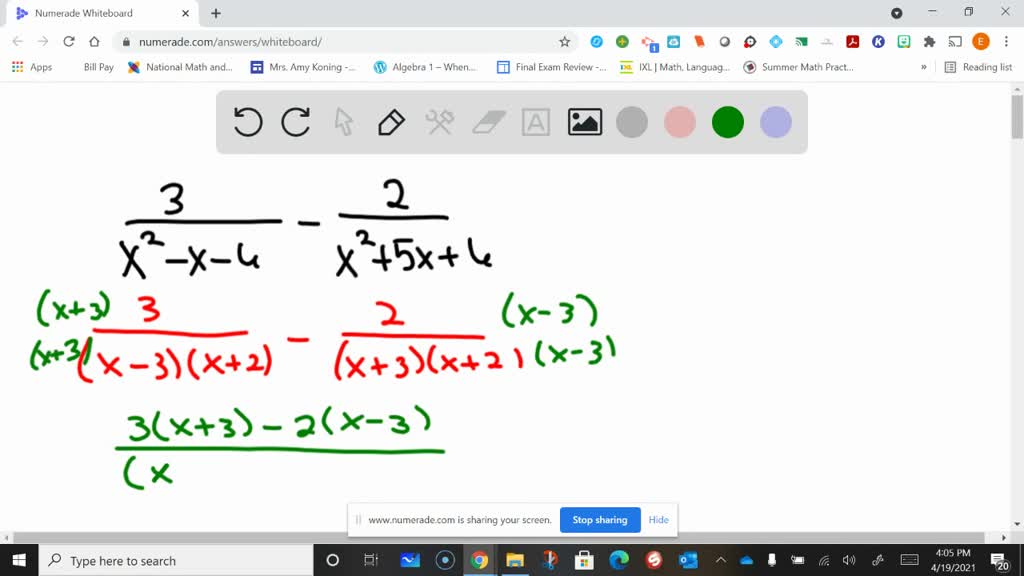Activate the Text tool
Screen dimensions: 1024x576
(x=535, y=121)
